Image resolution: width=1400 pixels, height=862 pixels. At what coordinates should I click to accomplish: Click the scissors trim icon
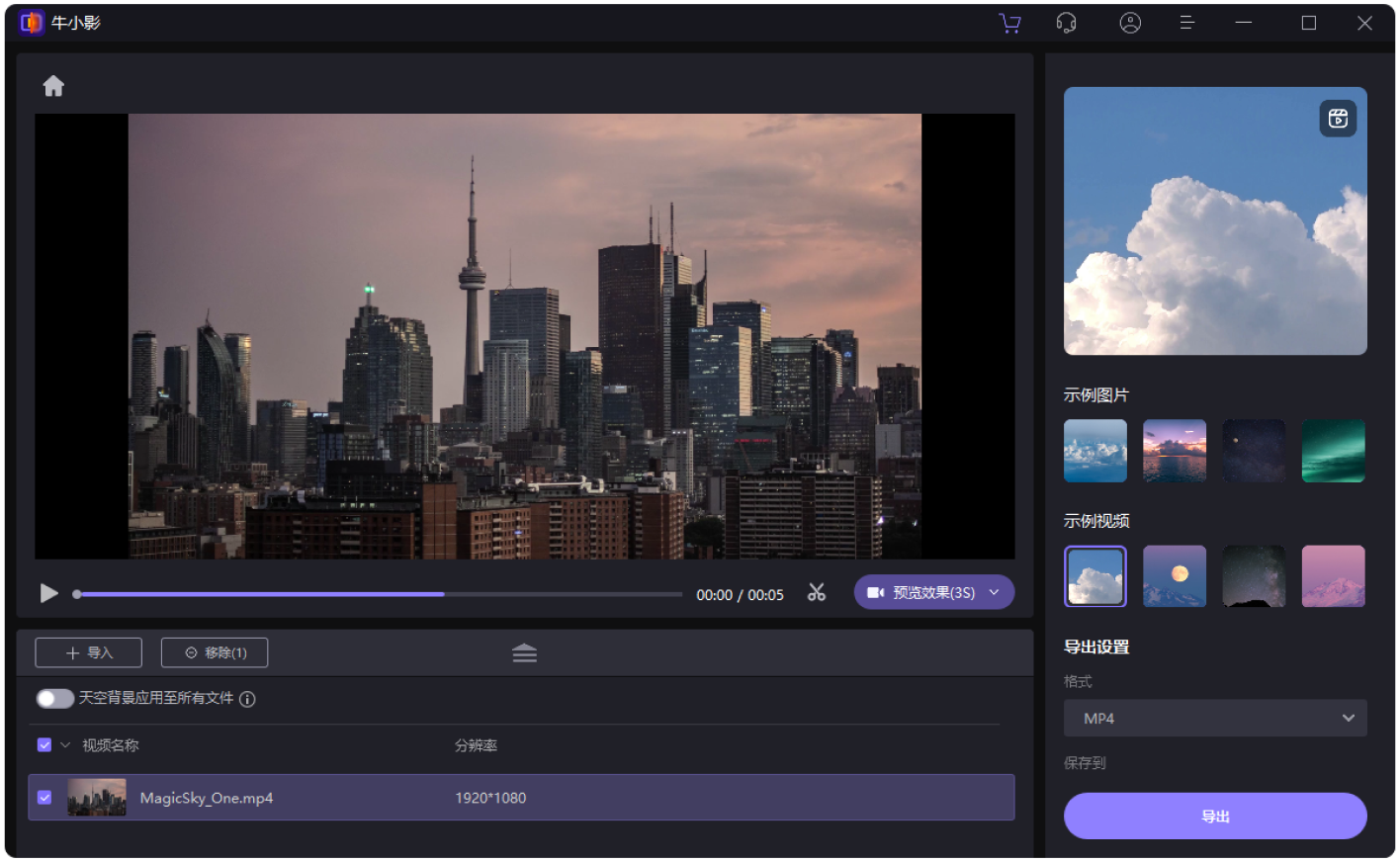[x=816, y=592]
